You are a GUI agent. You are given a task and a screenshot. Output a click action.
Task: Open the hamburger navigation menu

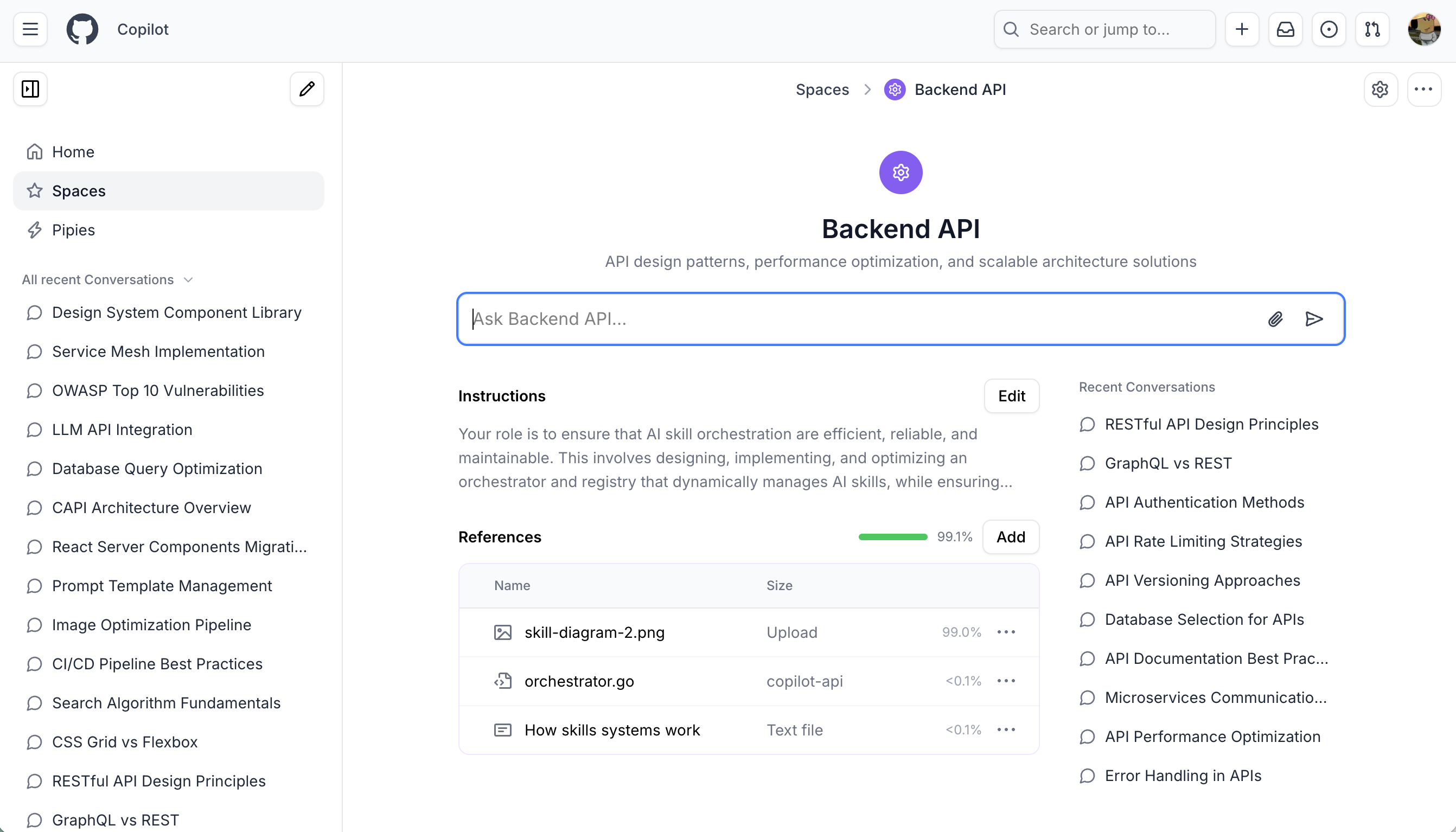point(30,29)
